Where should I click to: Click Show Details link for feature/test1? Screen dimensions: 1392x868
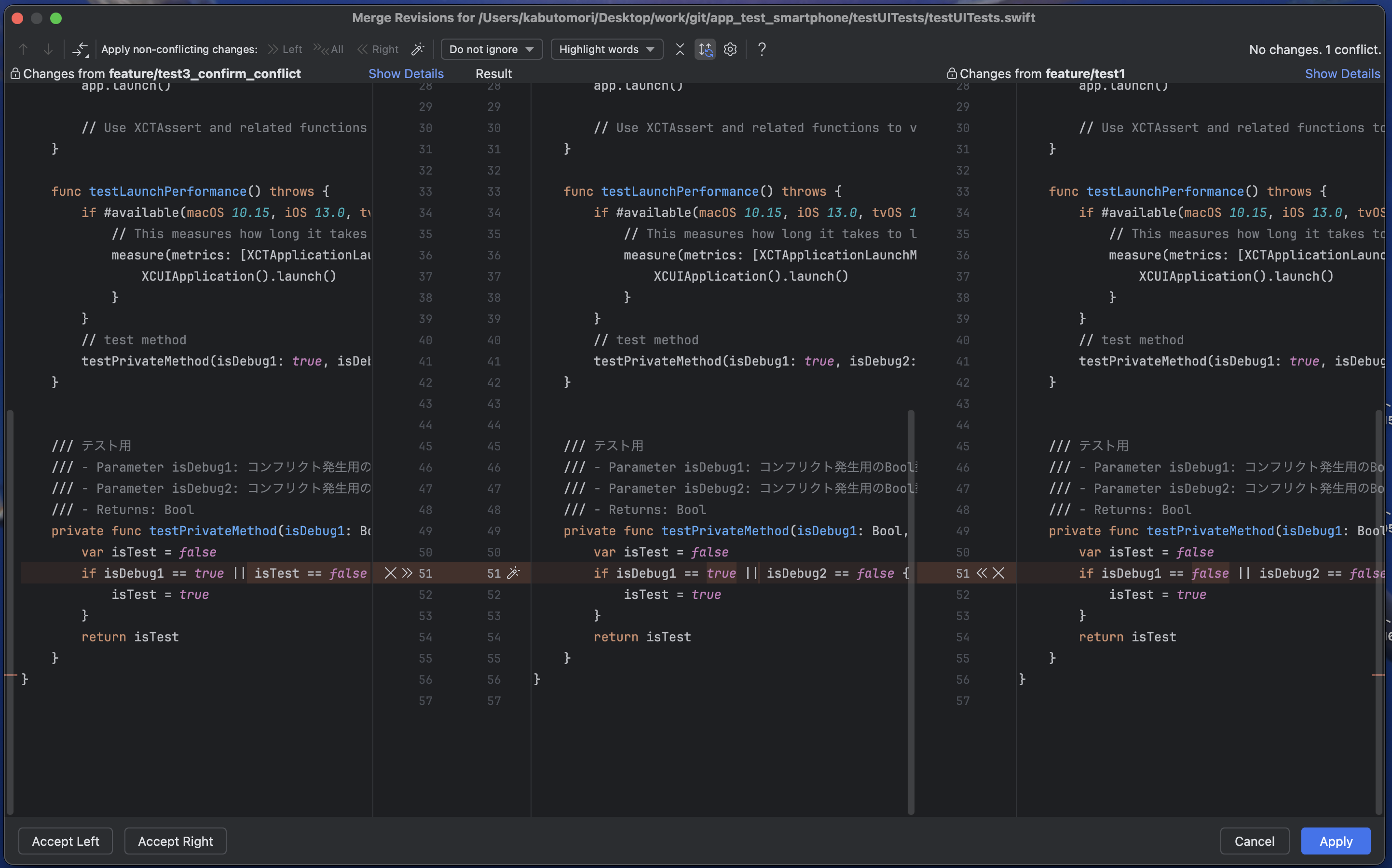[x=1342, y=73]
